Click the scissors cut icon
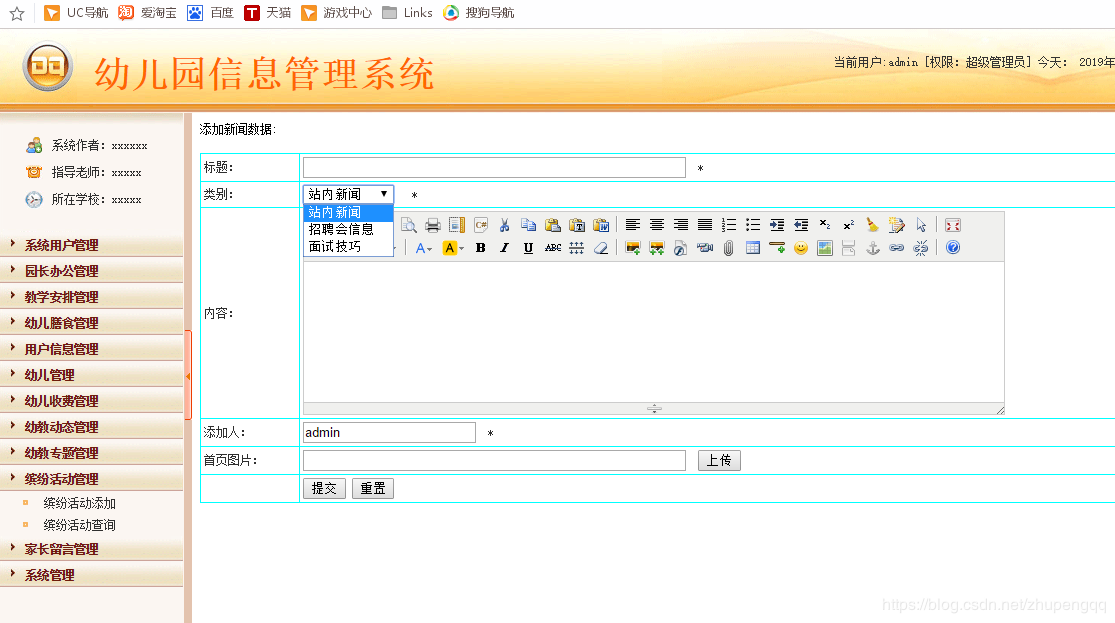The image size is (1115, 623). point(504,225)
